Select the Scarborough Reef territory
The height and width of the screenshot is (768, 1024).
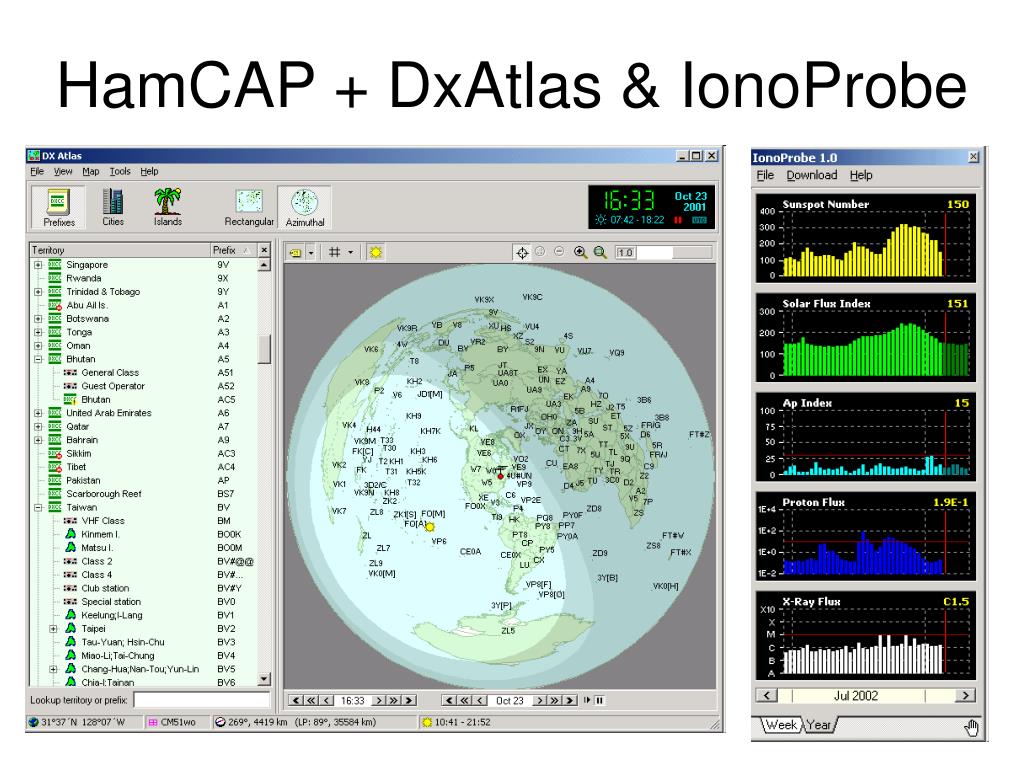tap(144, 494)
